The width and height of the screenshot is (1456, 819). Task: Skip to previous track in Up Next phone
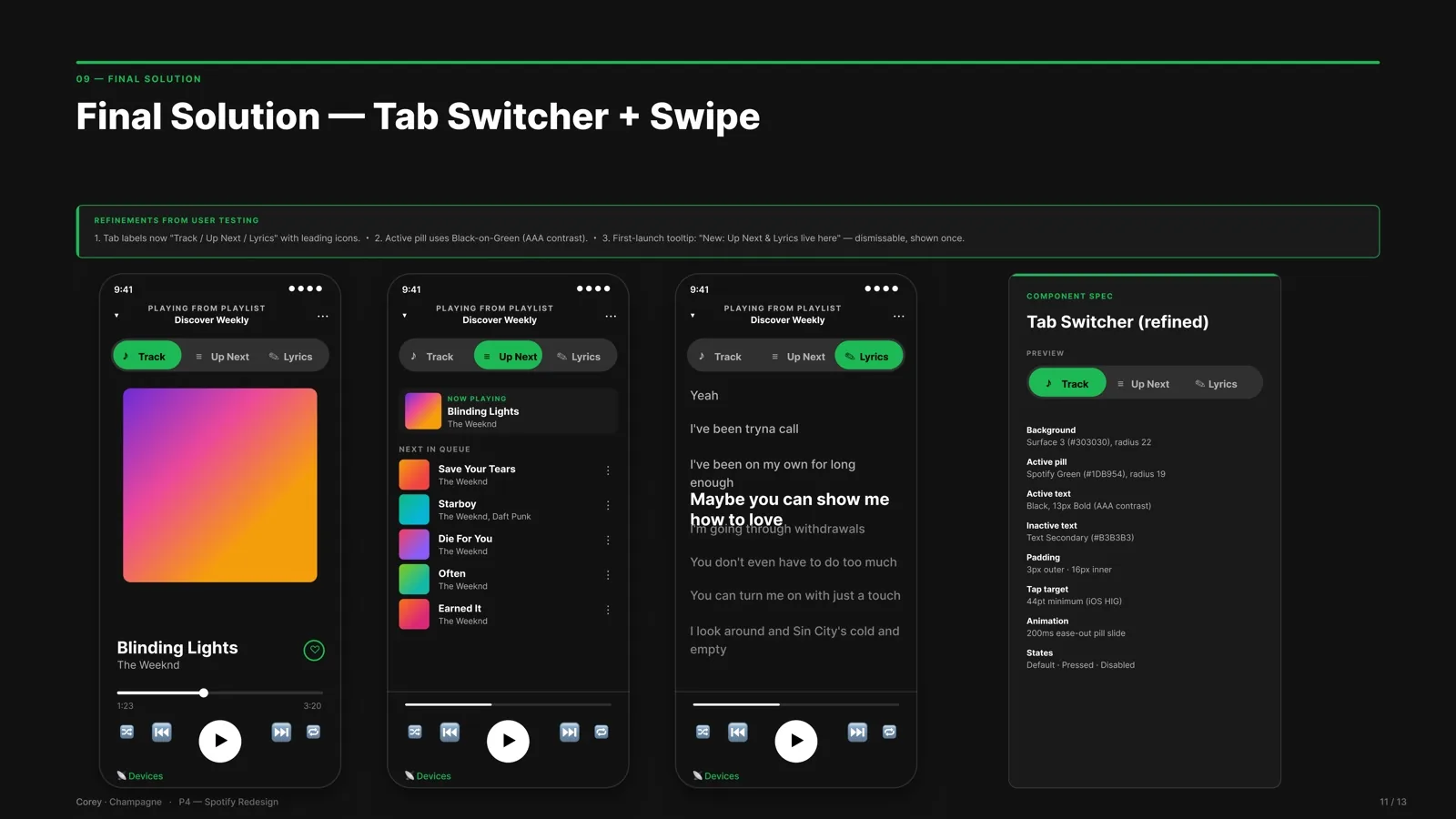(x=450, y=732)
